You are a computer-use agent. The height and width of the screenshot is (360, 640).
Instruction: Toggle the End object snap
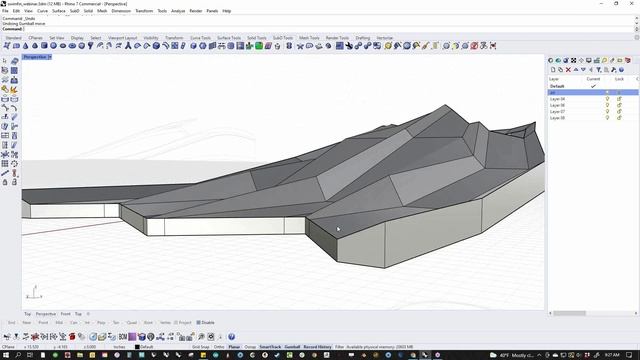11,322
